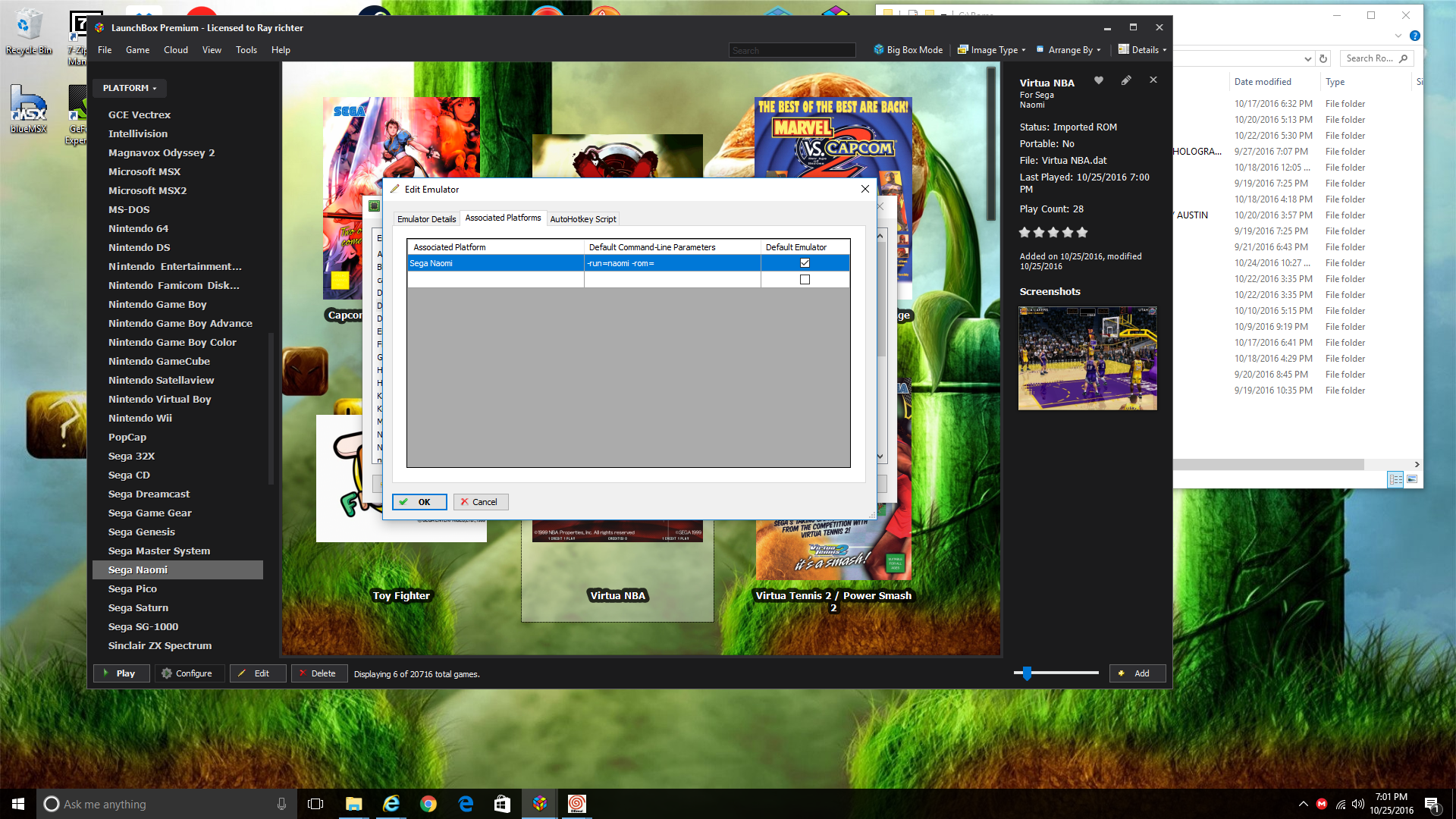Click the Edit button in bottom bar

(259, 673)
